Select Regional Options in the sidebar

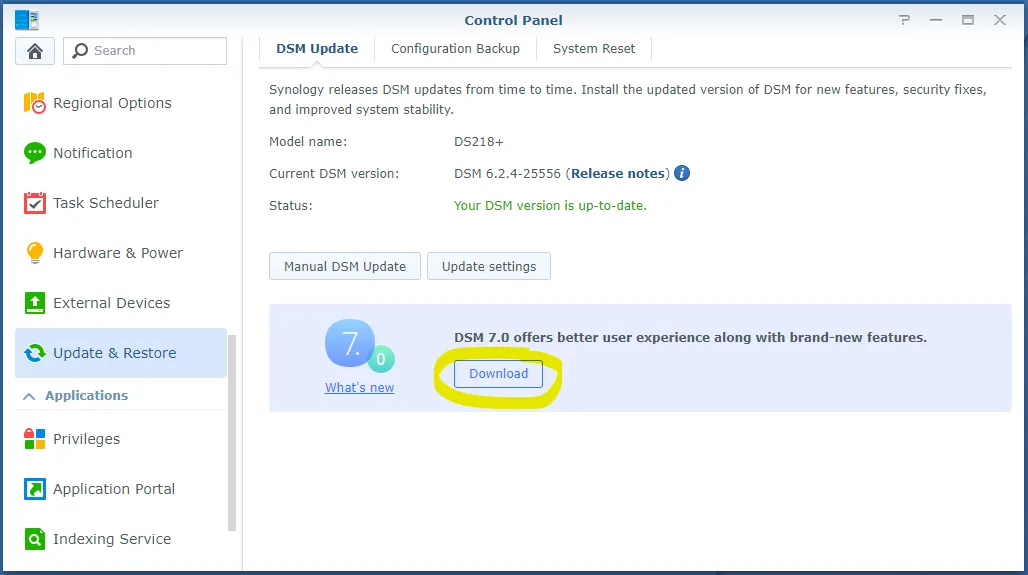pyautogui.click(x=121, y=103)
